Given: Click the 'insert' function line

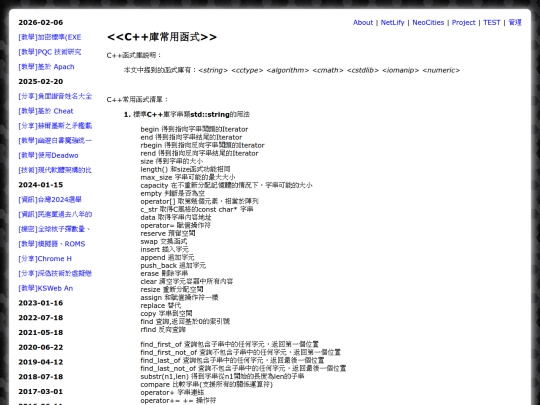Looking at the screenshot, I should [164, 249].
